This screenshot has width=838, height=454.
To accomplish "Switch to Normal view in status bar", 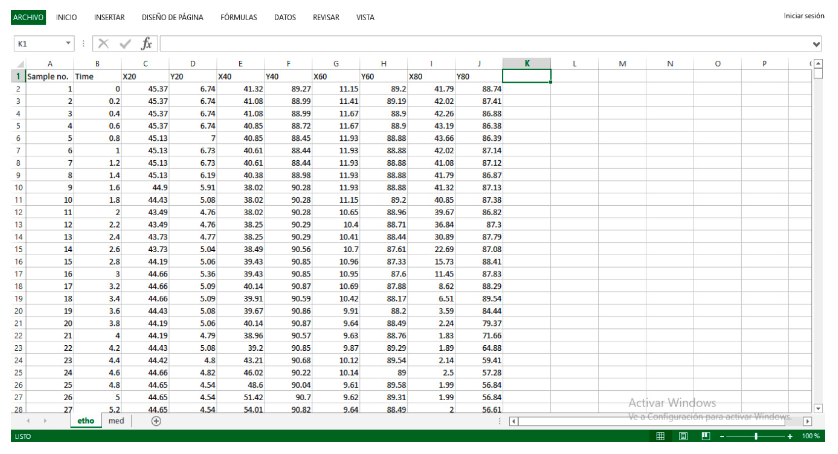I will click(660, 437).
